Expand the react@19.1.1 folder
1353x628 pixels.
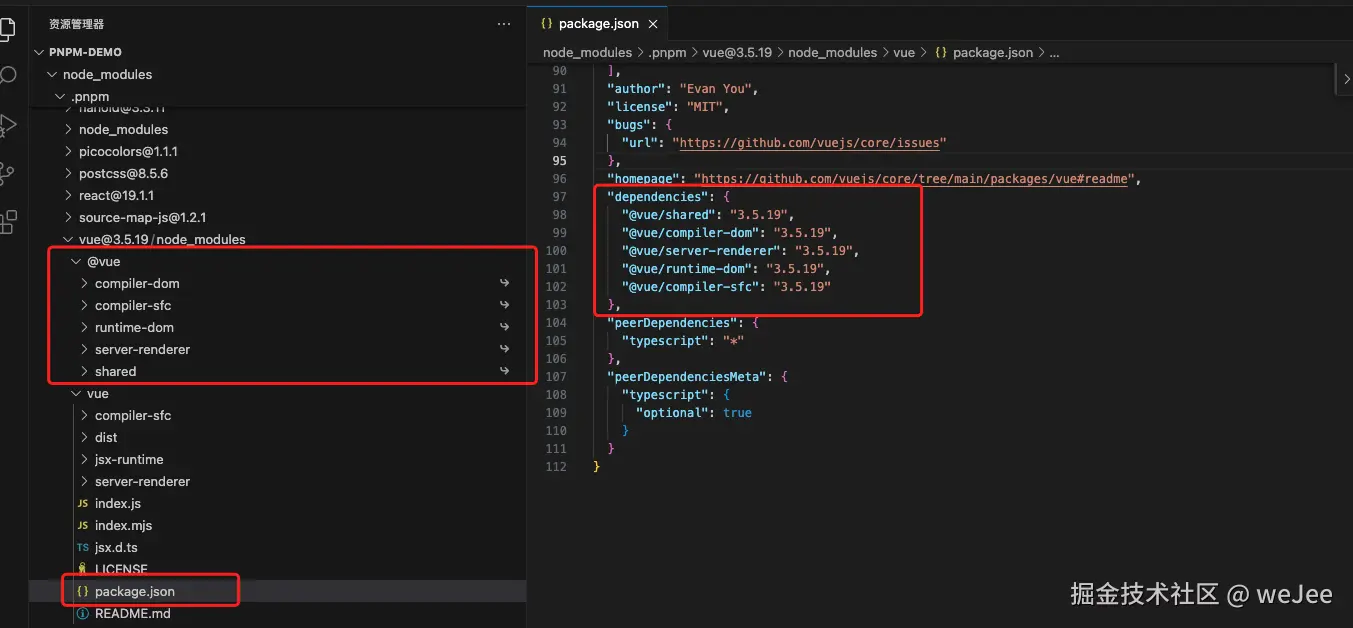pos(68,196)
